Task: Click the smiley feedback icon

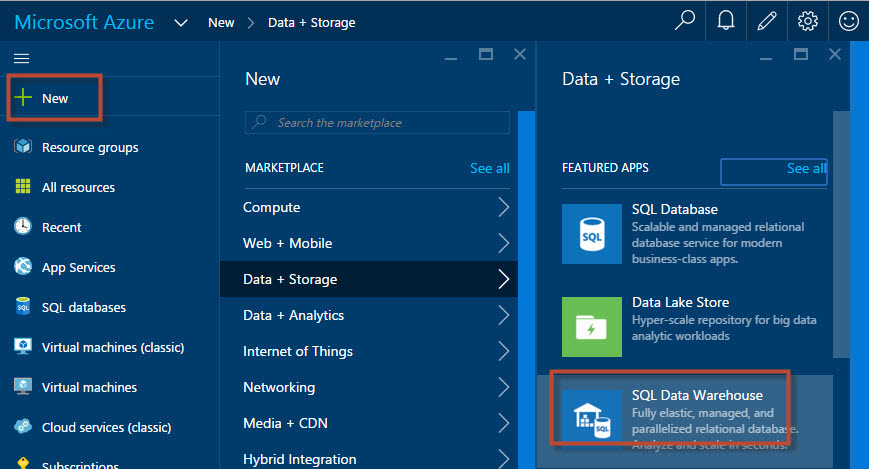Action: coord(849,21)
